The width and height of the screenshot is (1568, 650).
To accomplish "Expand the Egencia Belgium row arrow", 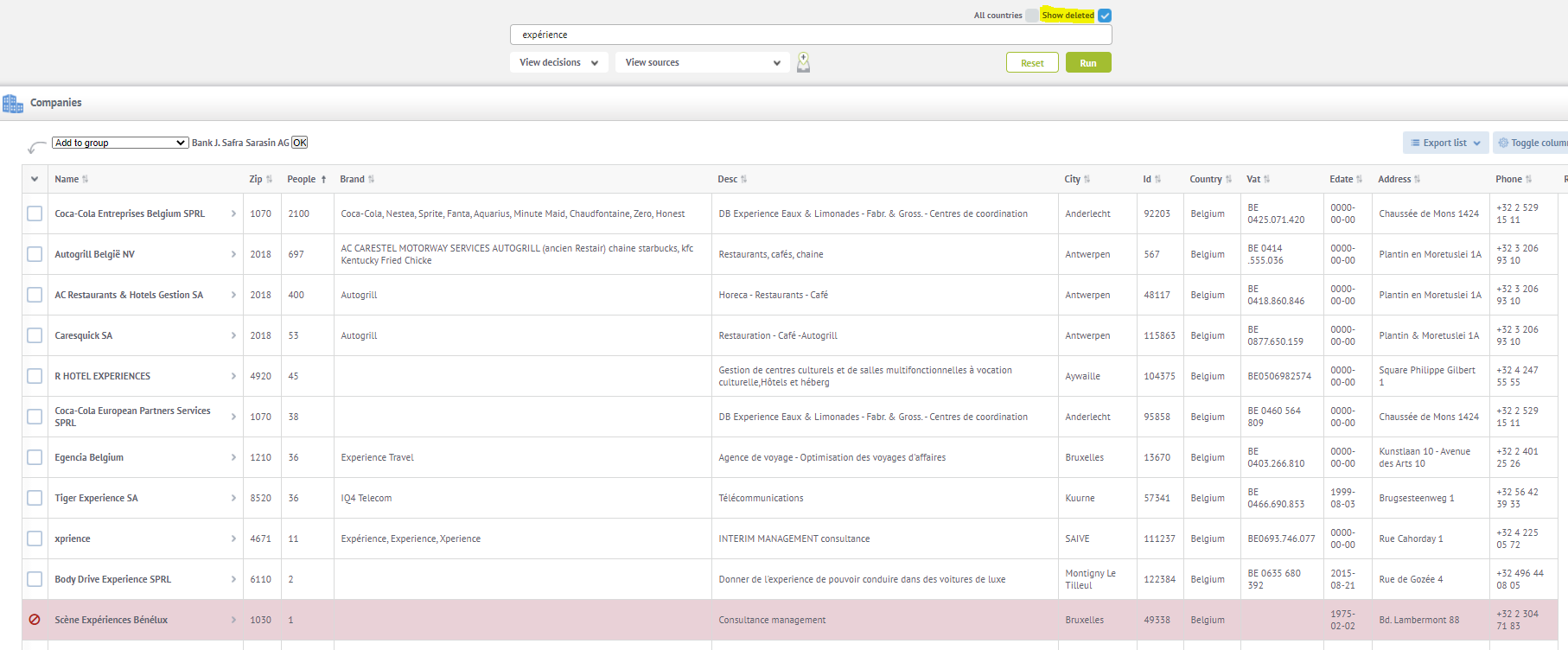I will tap(233, 457).
